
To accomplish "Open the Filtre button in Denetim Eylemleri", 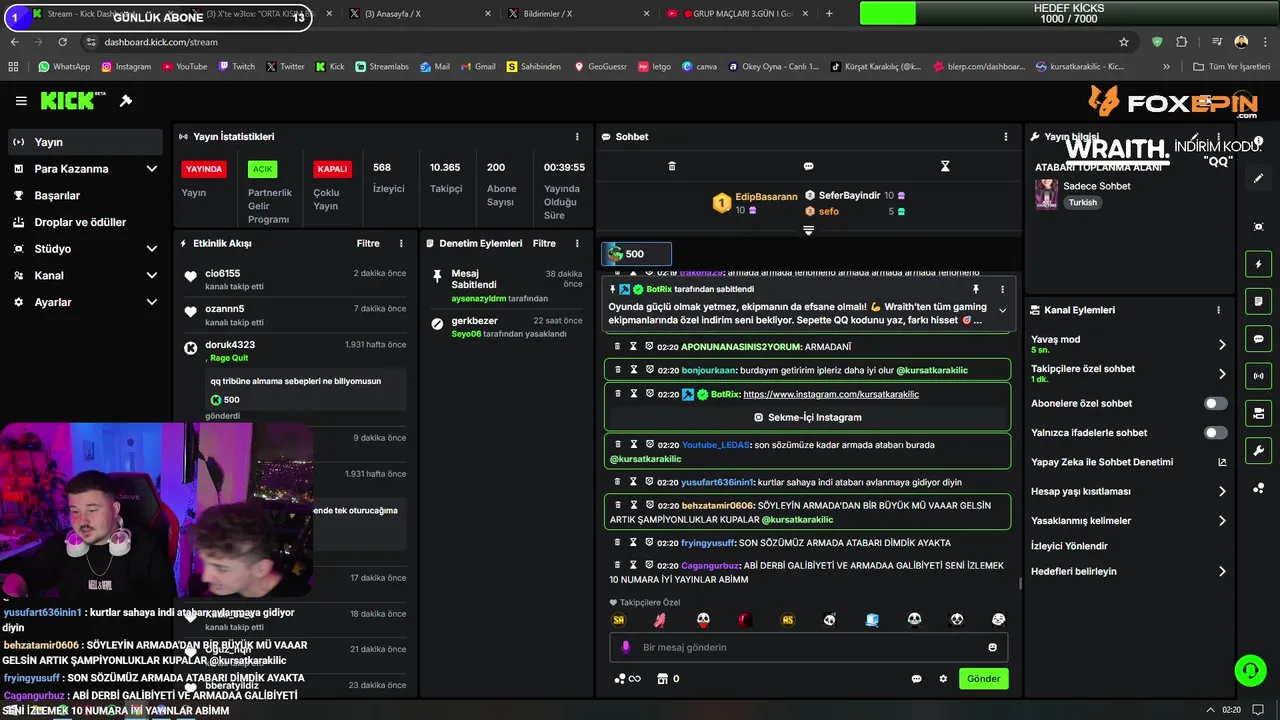I will tap(544, 243).
